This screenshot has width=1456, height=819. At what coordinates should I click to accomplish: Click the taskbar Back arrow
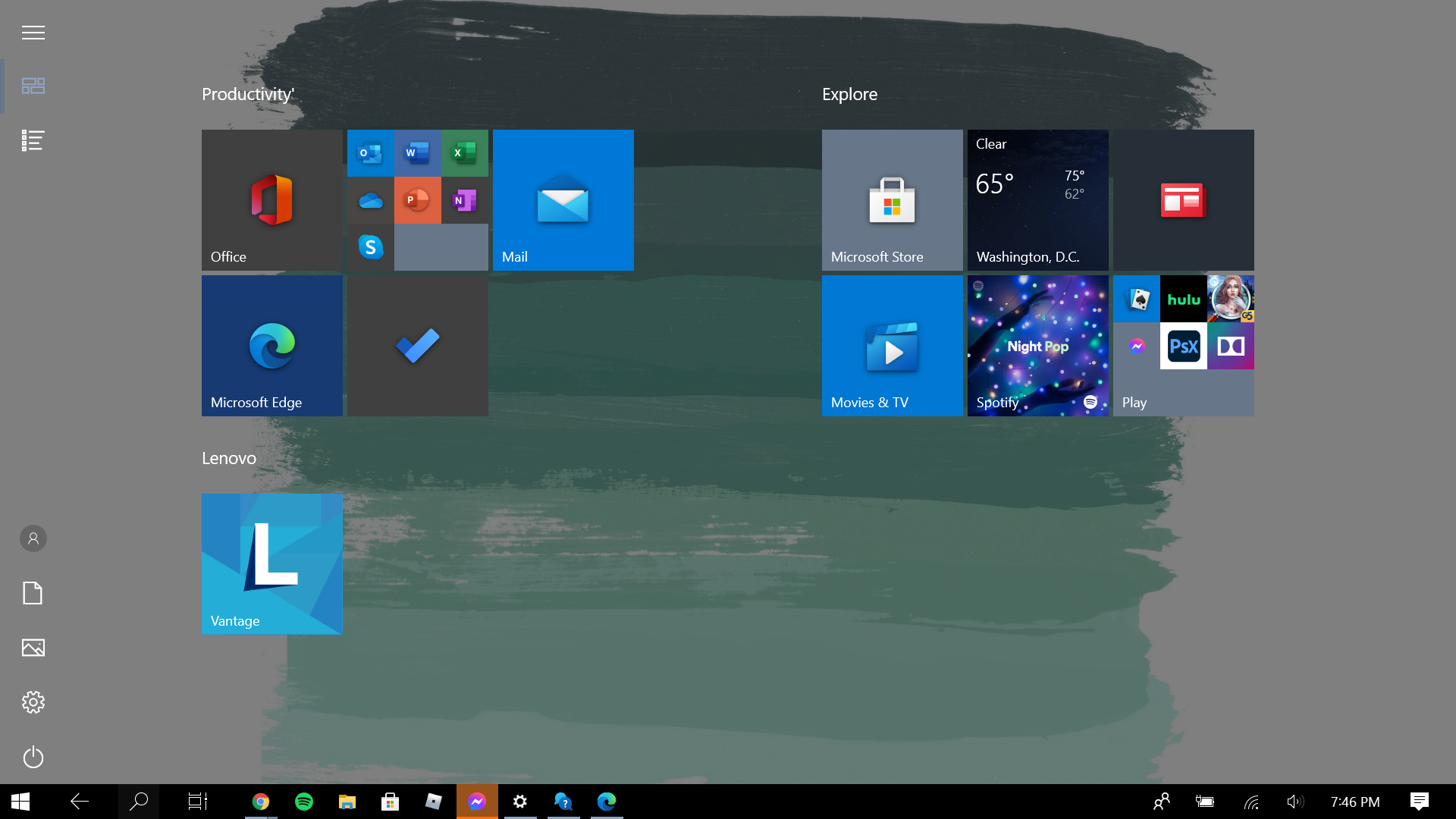coord(80,802)
